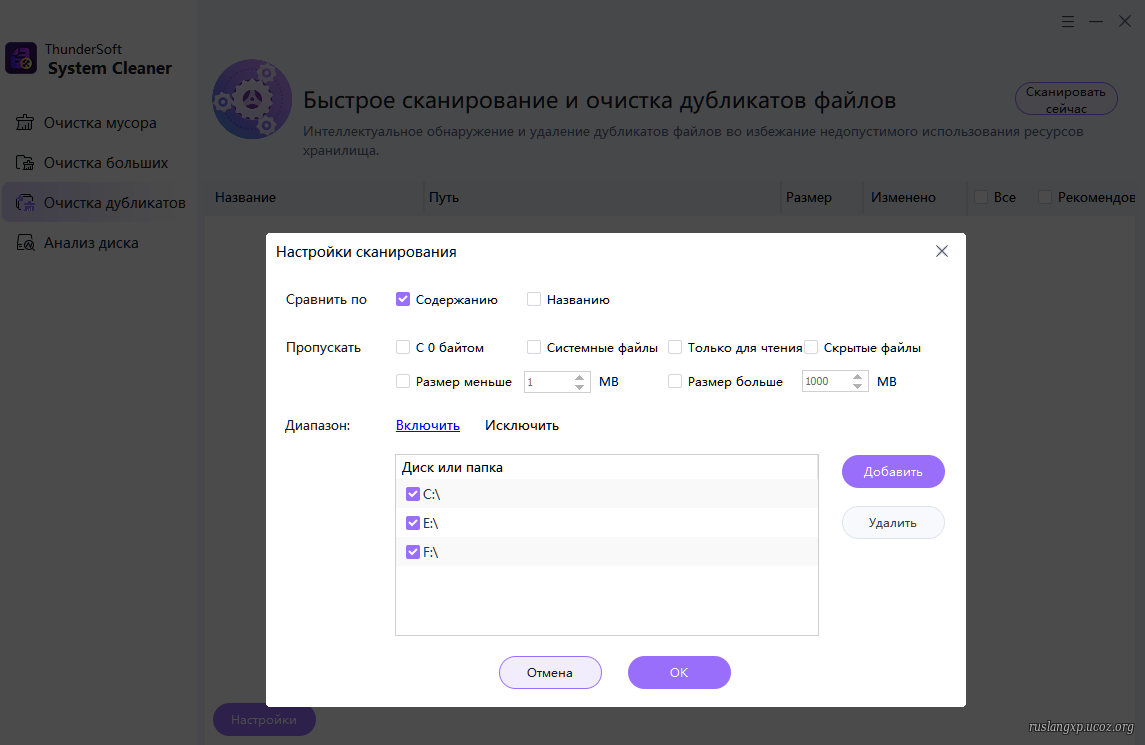Image resolution: width=1145 pixels, height=745 pixels.
Task: Toggle the Содержанию checkbox
Action: (x=403, y=299)
